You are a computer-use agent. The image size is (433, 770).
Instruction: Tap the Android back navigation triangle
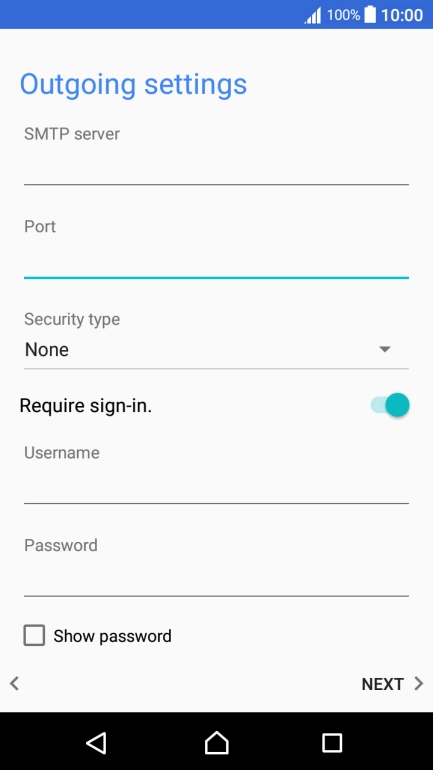tap(97, 742)
